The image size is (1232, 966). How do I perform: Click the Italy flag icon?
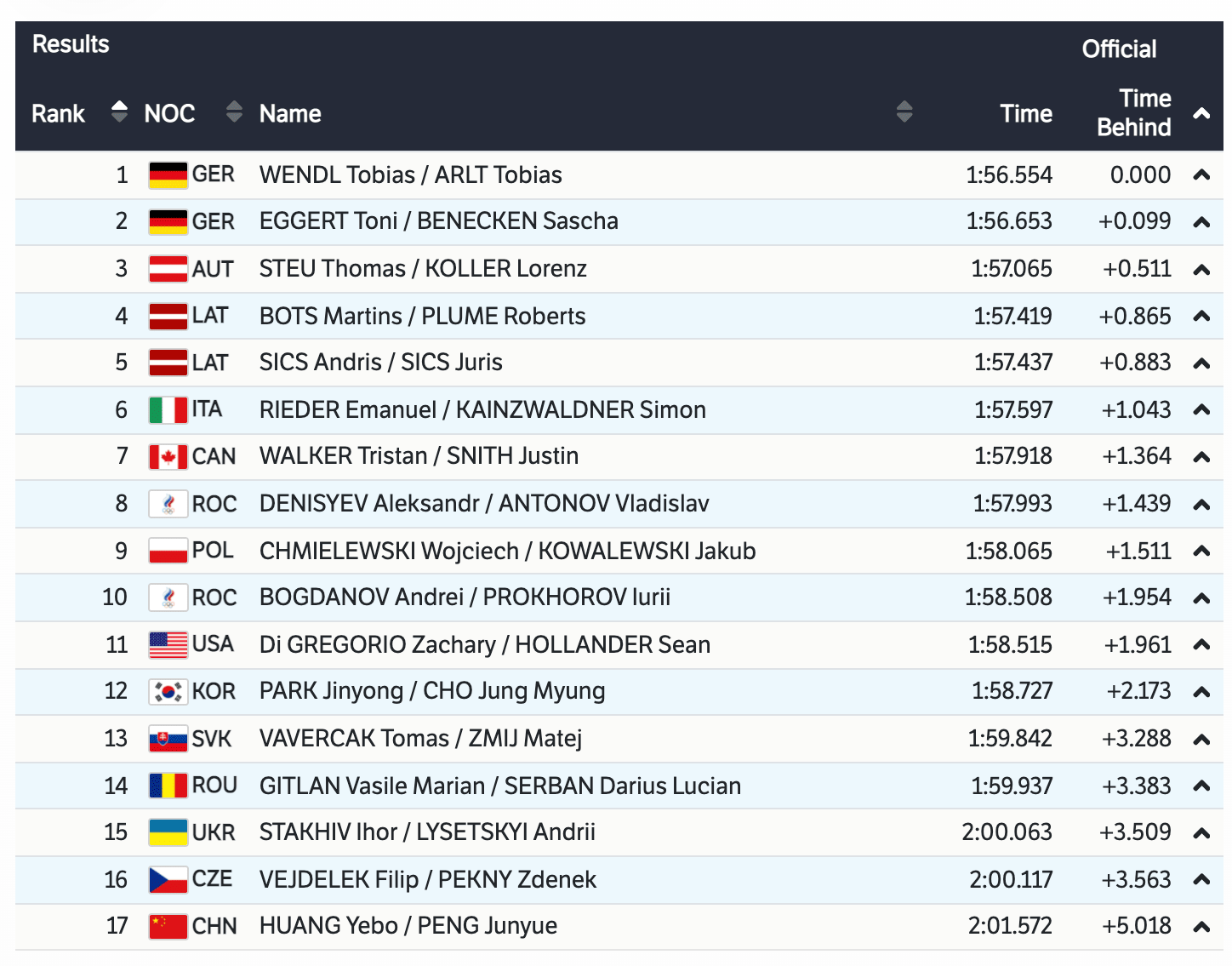click(168, 410)
